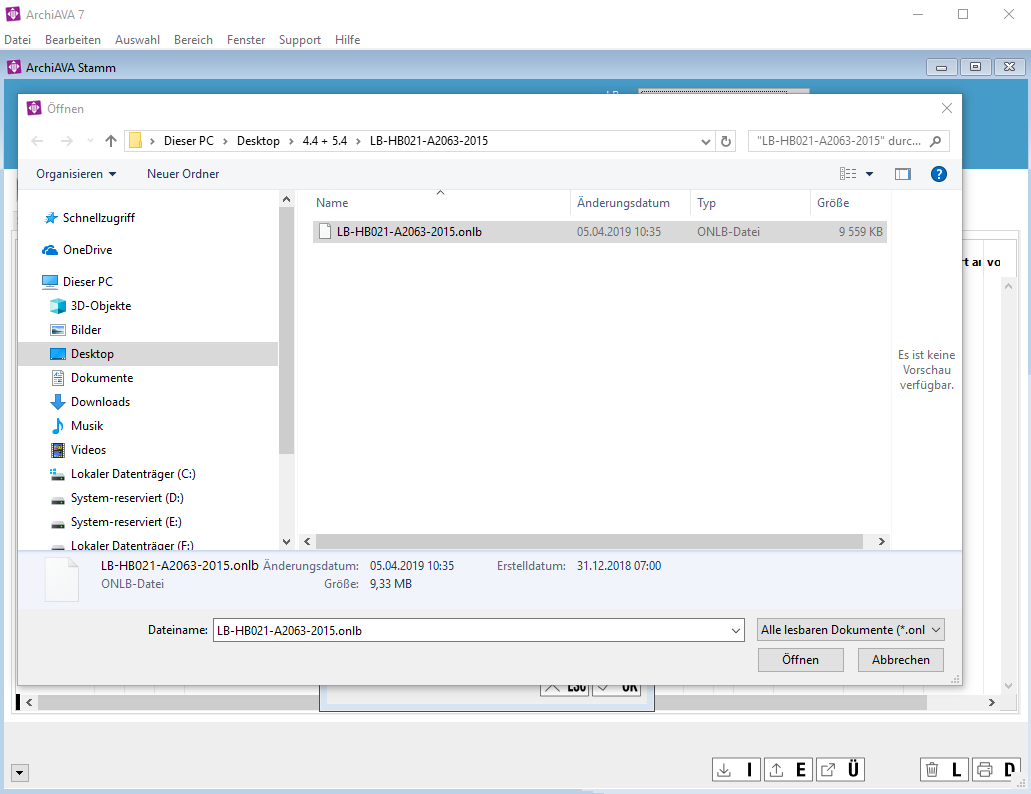The height and width of the screenshot is (794, 1031).
Task: Click the transfer button labeled Ü
Action: coord(840,769)
